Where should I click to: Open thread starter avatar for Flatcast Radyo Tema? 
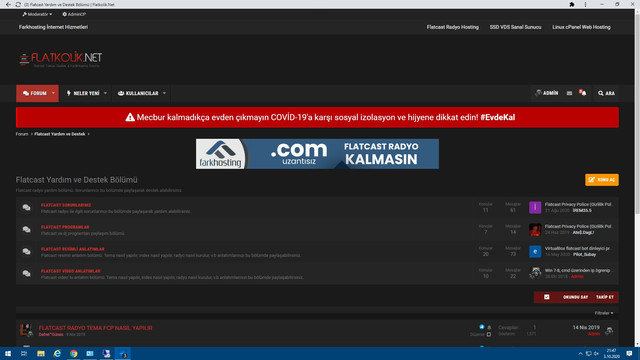click(27, 330)
